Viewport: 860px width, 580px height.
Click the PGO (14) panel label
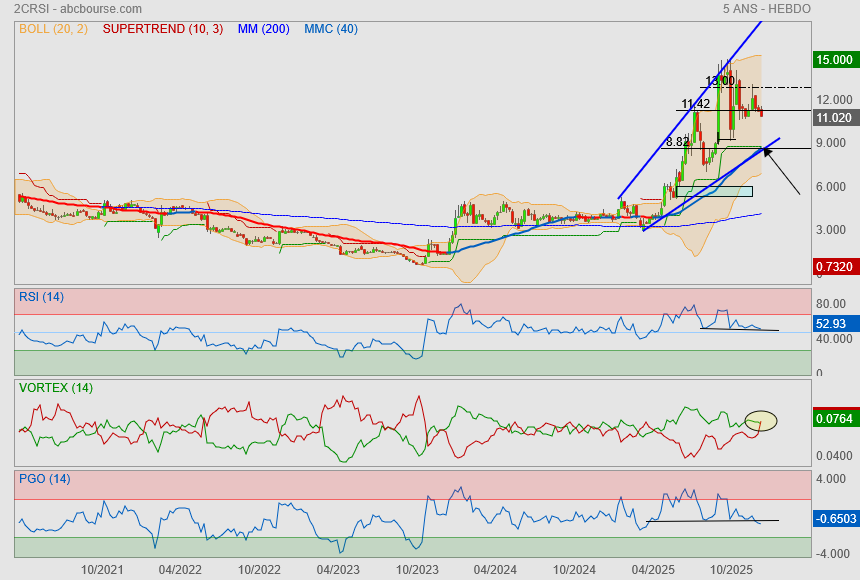coord(44,479)
